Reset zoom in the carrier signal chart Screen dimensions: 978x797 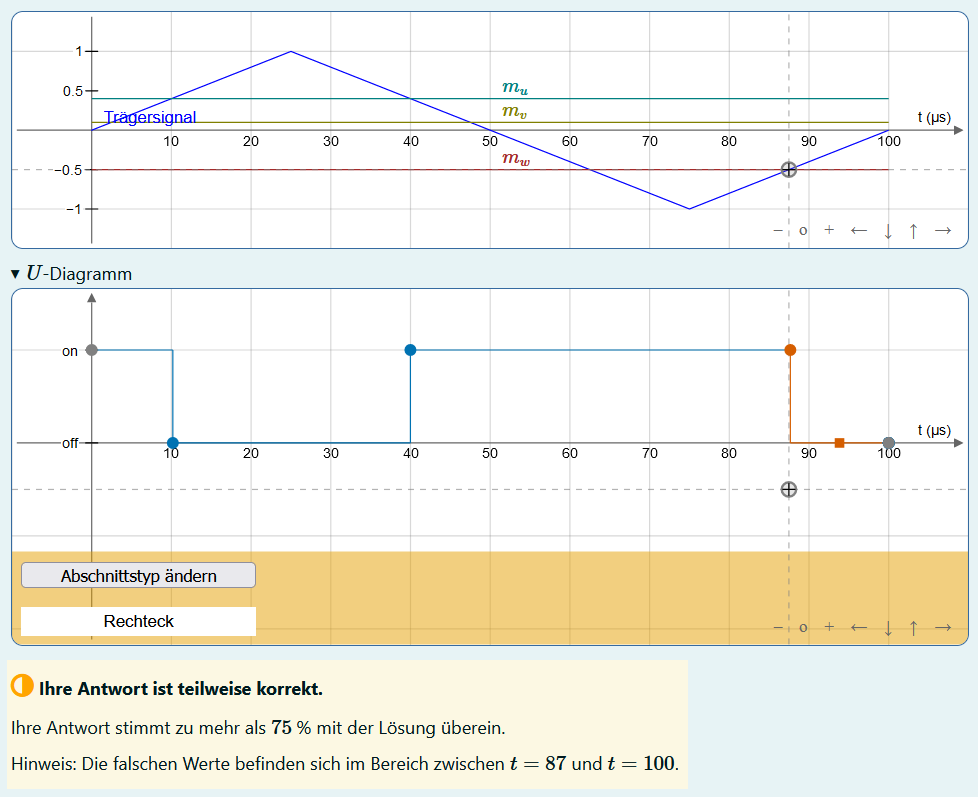point(803,231)
